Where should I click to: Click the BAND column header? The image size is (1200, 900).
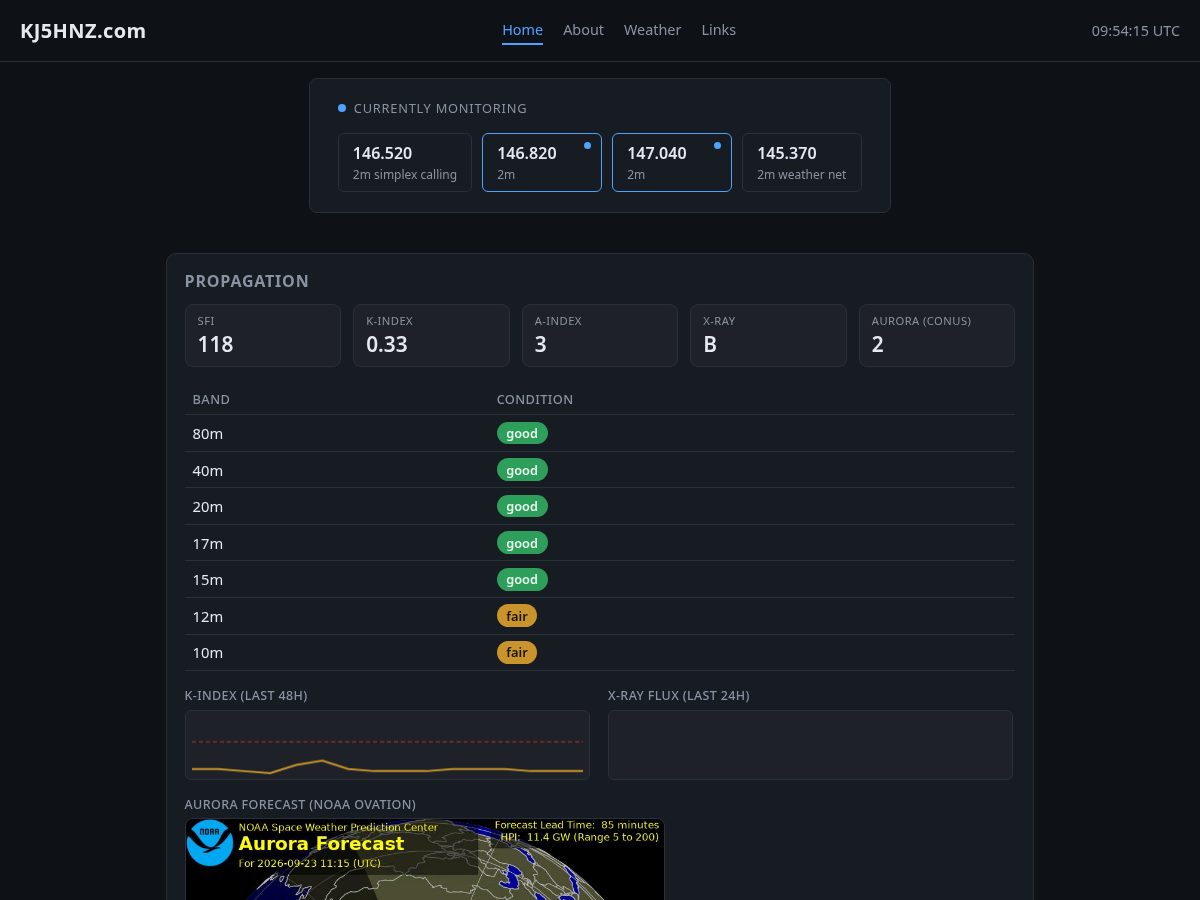(211, 399)
